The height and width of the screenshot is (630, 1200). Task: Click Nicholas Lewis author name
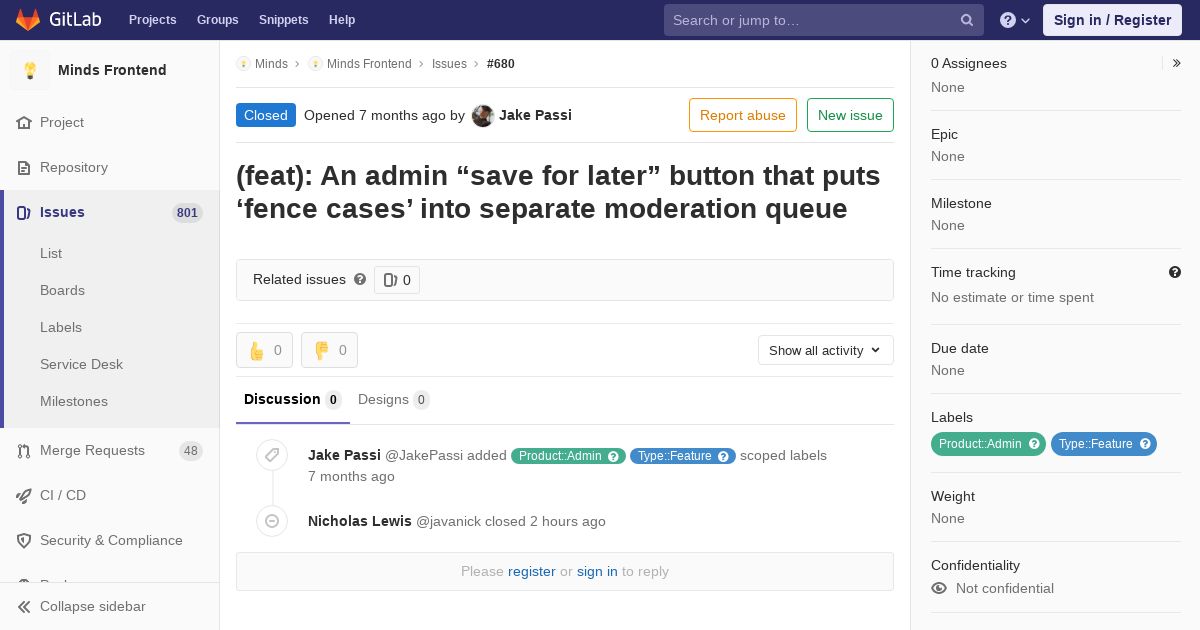pyautogui.click(x=360, y=521)
